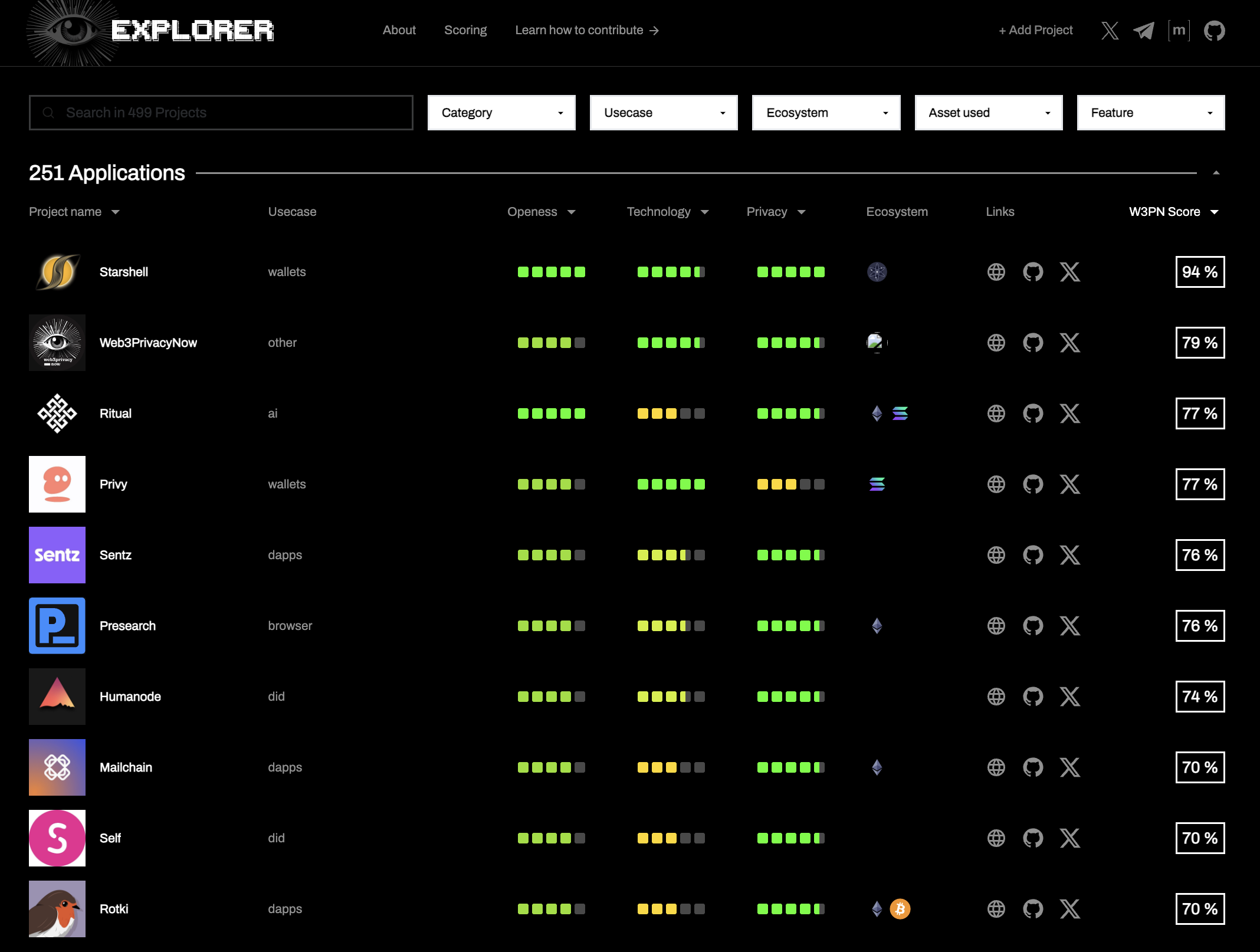1260x952 pixels.
Task: Click the ai usecase for Ritual
Action: 273,413
